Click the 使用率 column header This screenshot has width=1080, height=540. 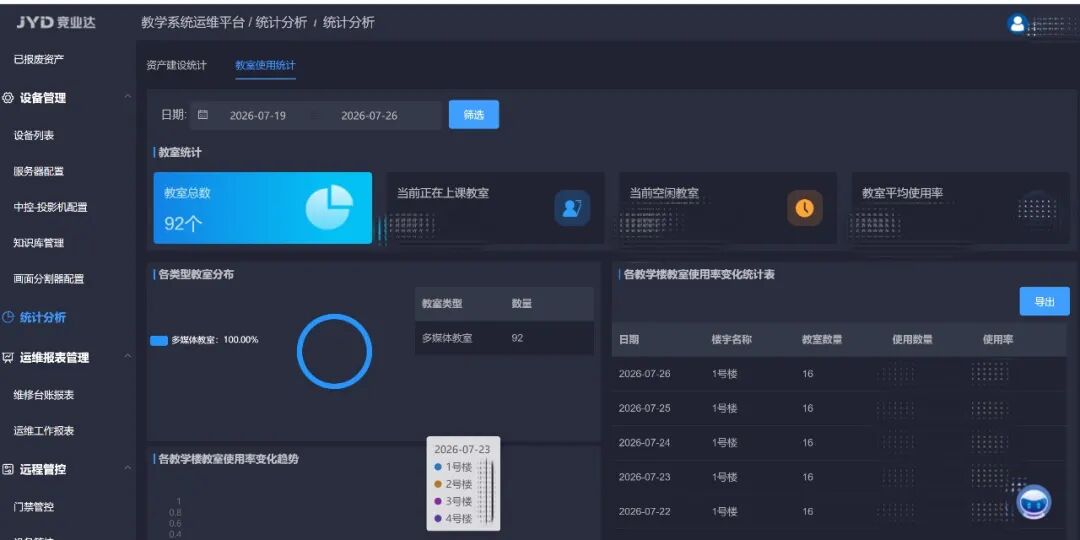pos(998,340)
